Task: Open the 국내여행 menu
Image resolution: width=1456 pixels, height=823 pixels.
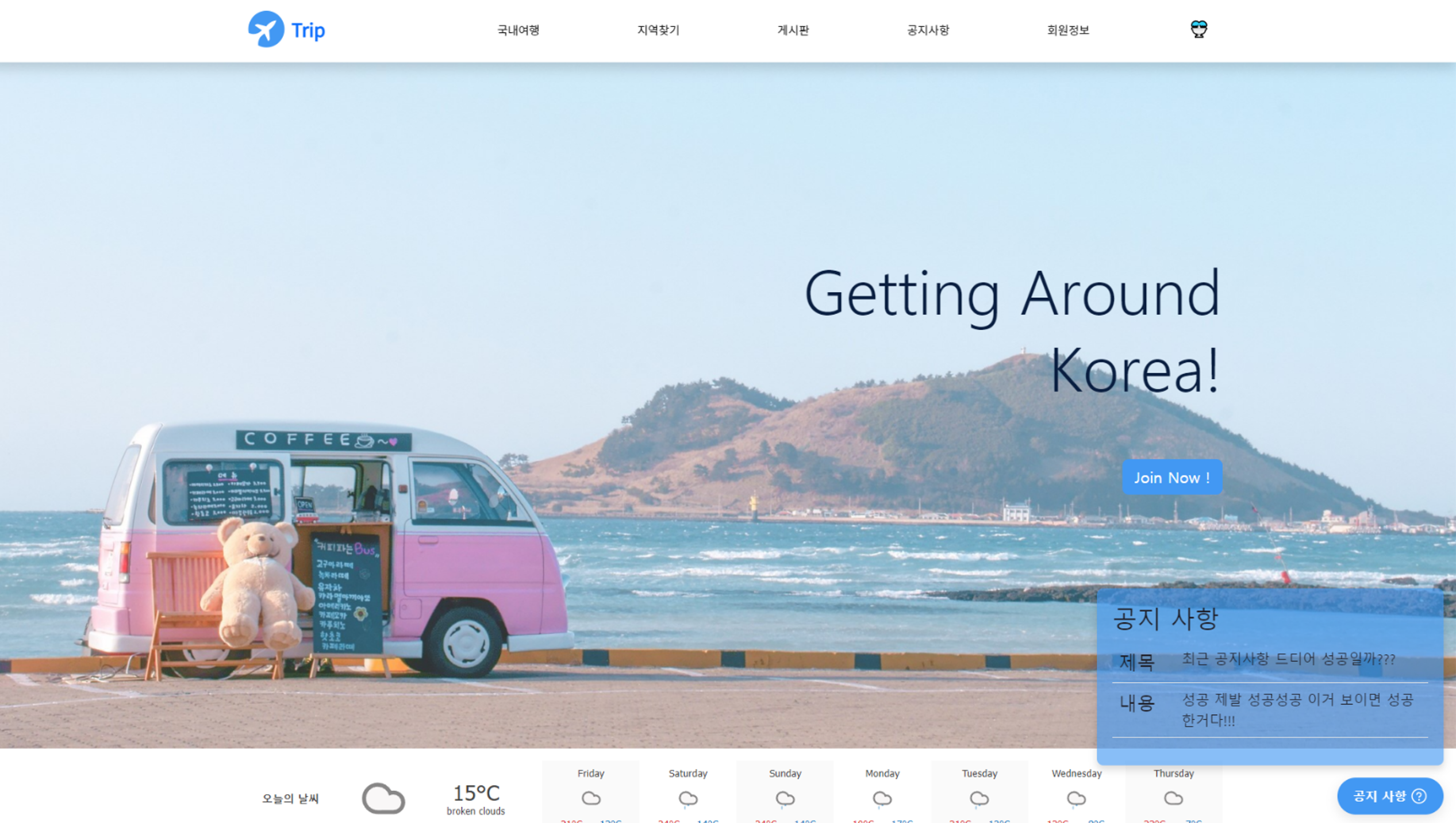Action: 518,30
